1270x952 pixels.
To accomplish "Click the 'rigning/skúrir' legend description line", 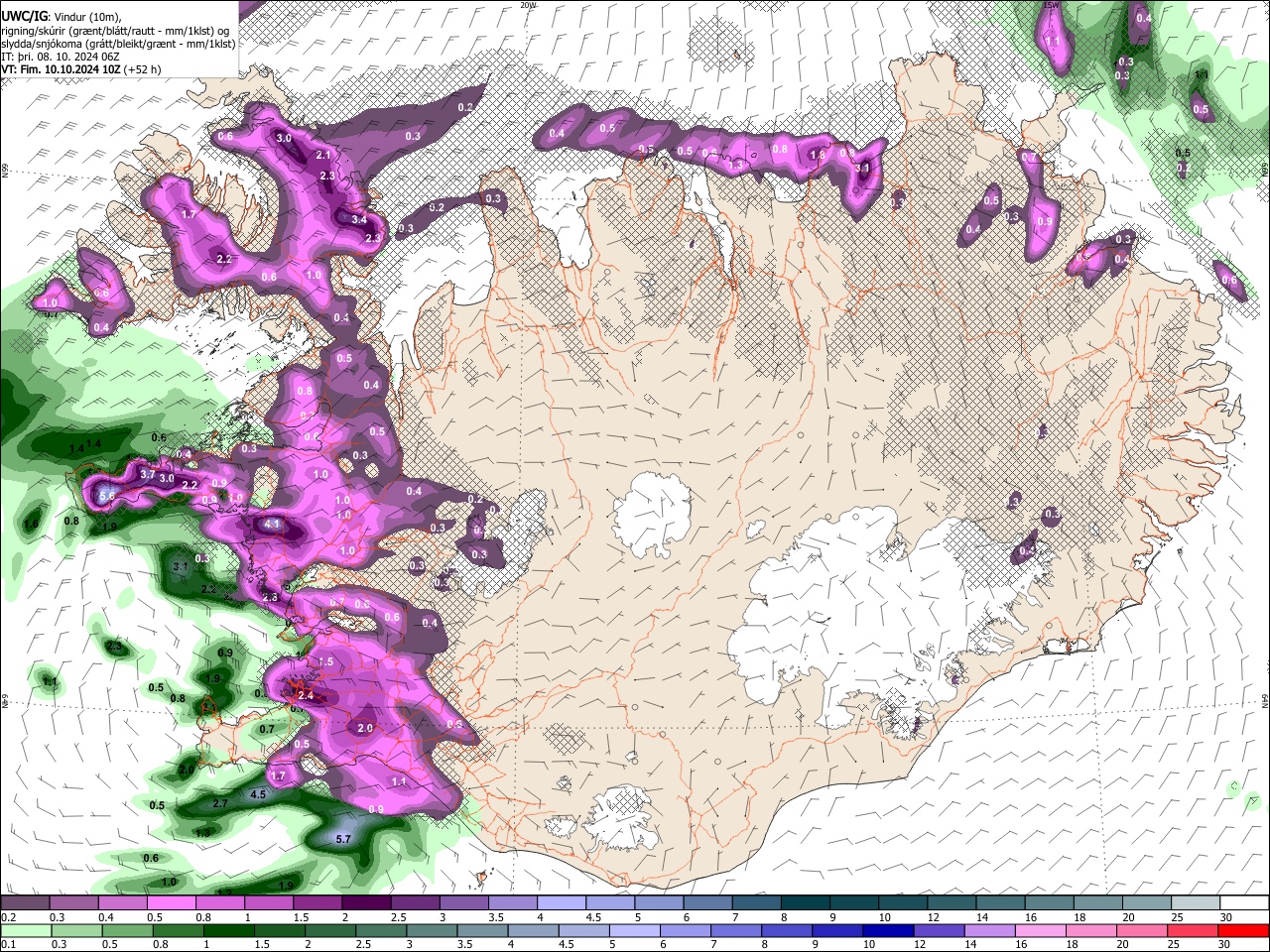I will click(114, 31).
